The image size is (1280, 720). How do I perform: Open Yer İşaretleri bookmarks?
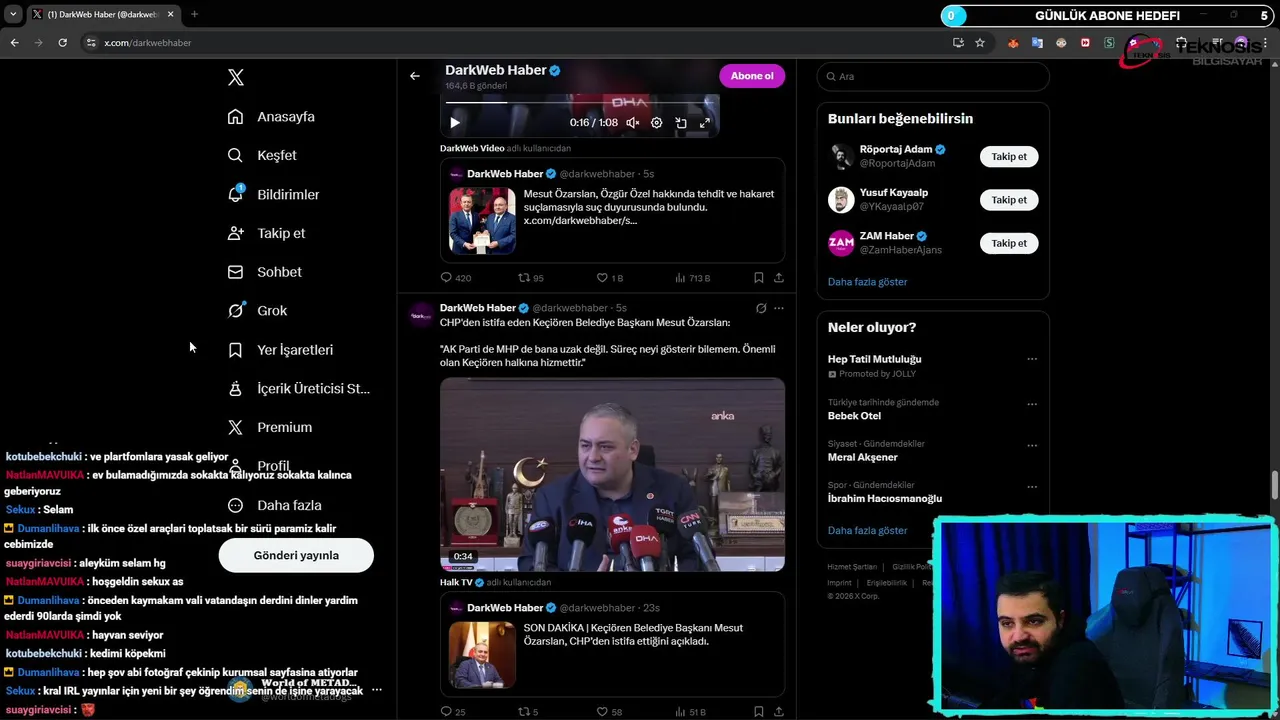coord(280,350)
